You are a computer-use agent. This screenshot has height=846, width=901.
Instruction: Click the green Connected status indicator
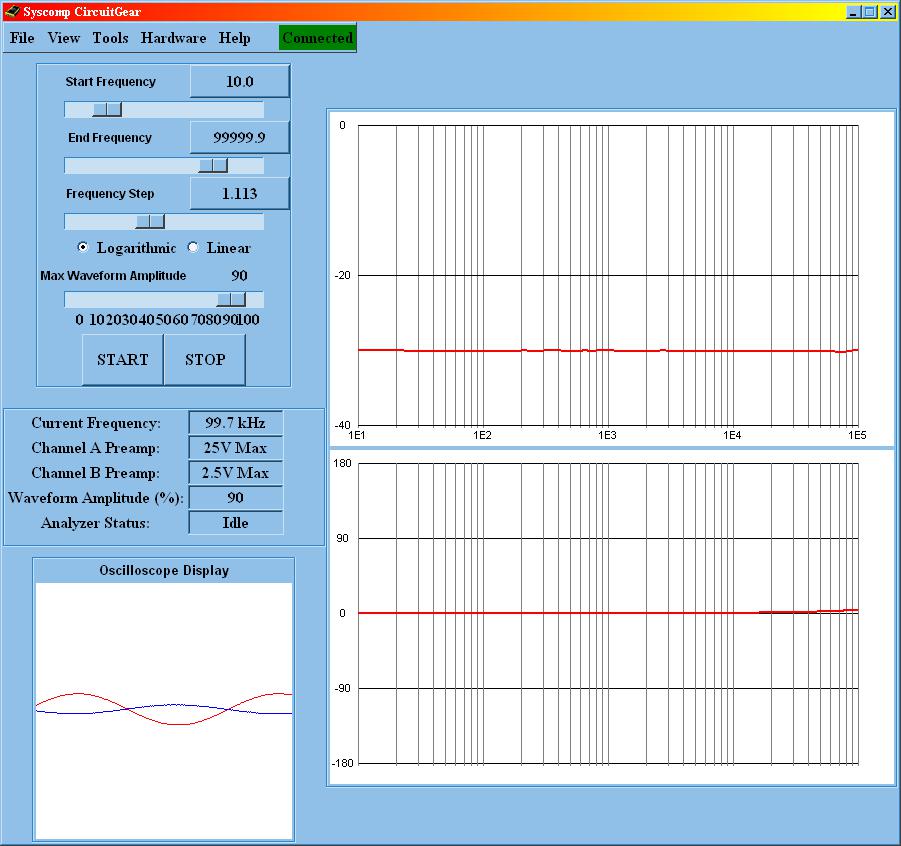[x=317, y=38]
